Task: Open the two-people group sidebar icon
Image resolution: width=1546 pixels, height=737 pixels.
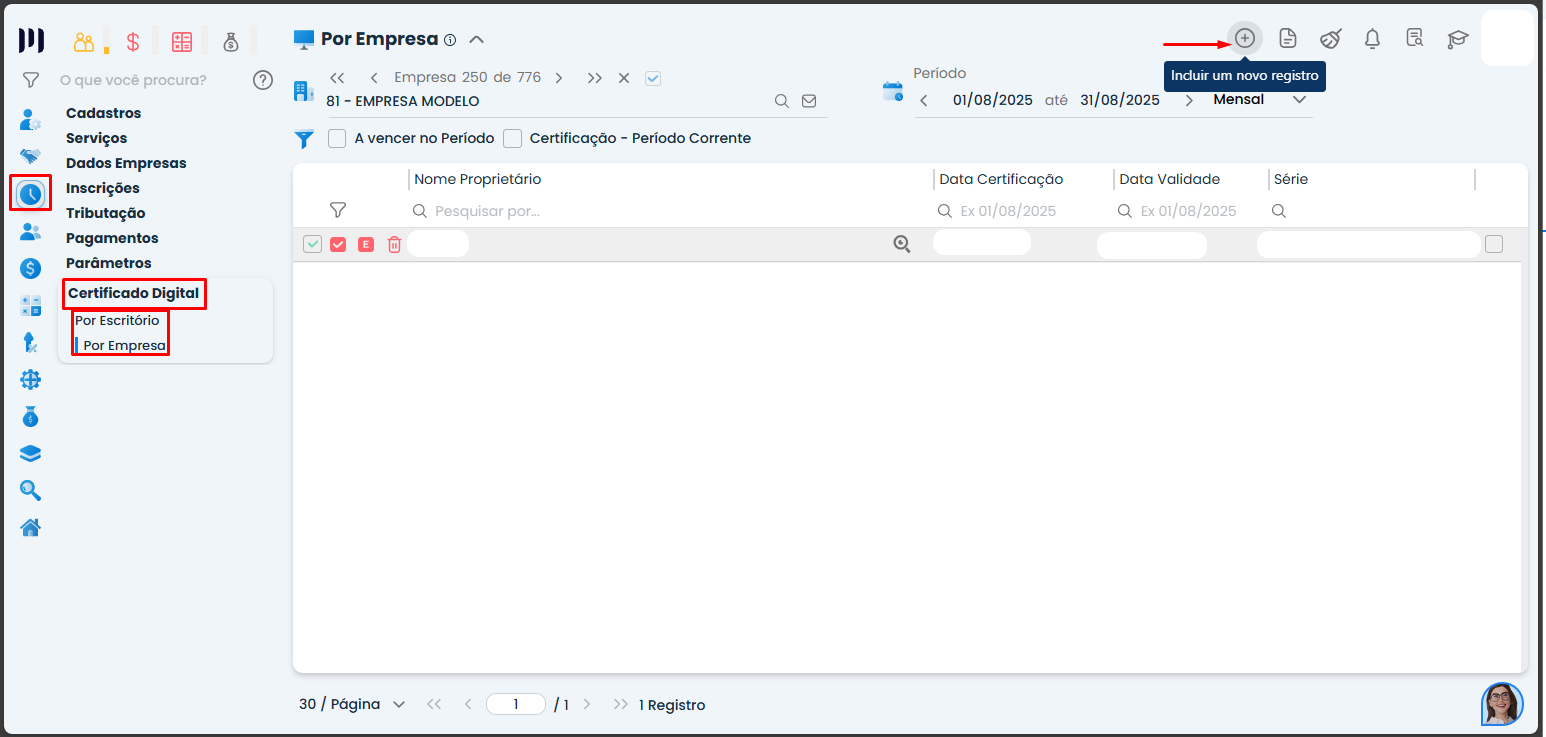Action: (31, 232)
